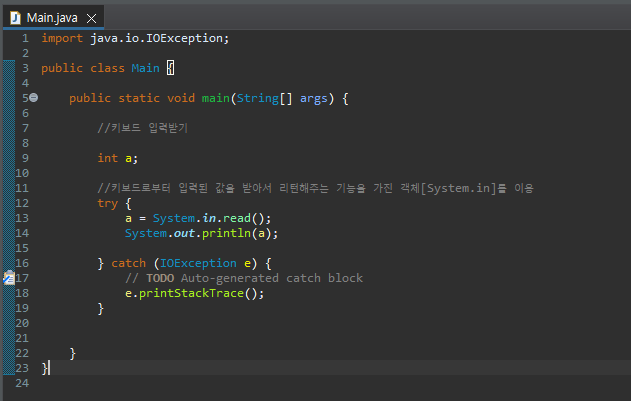The height and width of the screenshot is (401, 631).
Task: Click closing brace on line 19
Action: tap(101, 308)
